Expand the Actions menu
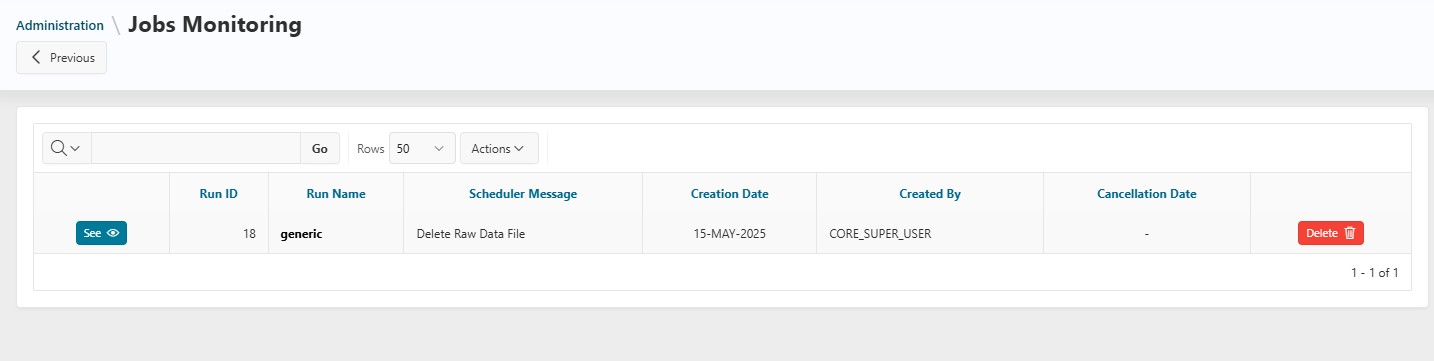Screen dimensions: 1434x361 point(499,148)
